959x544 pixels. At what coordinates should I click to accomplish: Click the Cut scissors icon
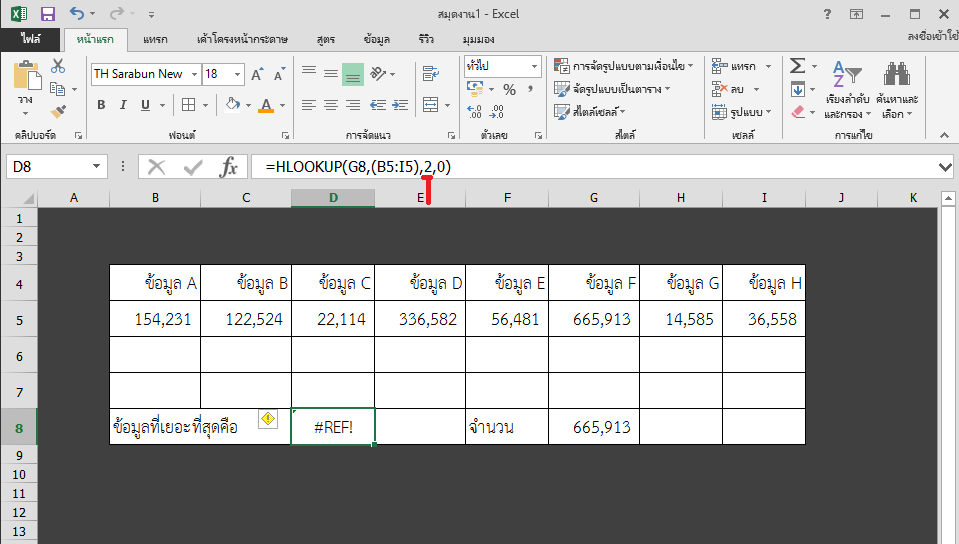pyautogui.click(x=58, y=66)
